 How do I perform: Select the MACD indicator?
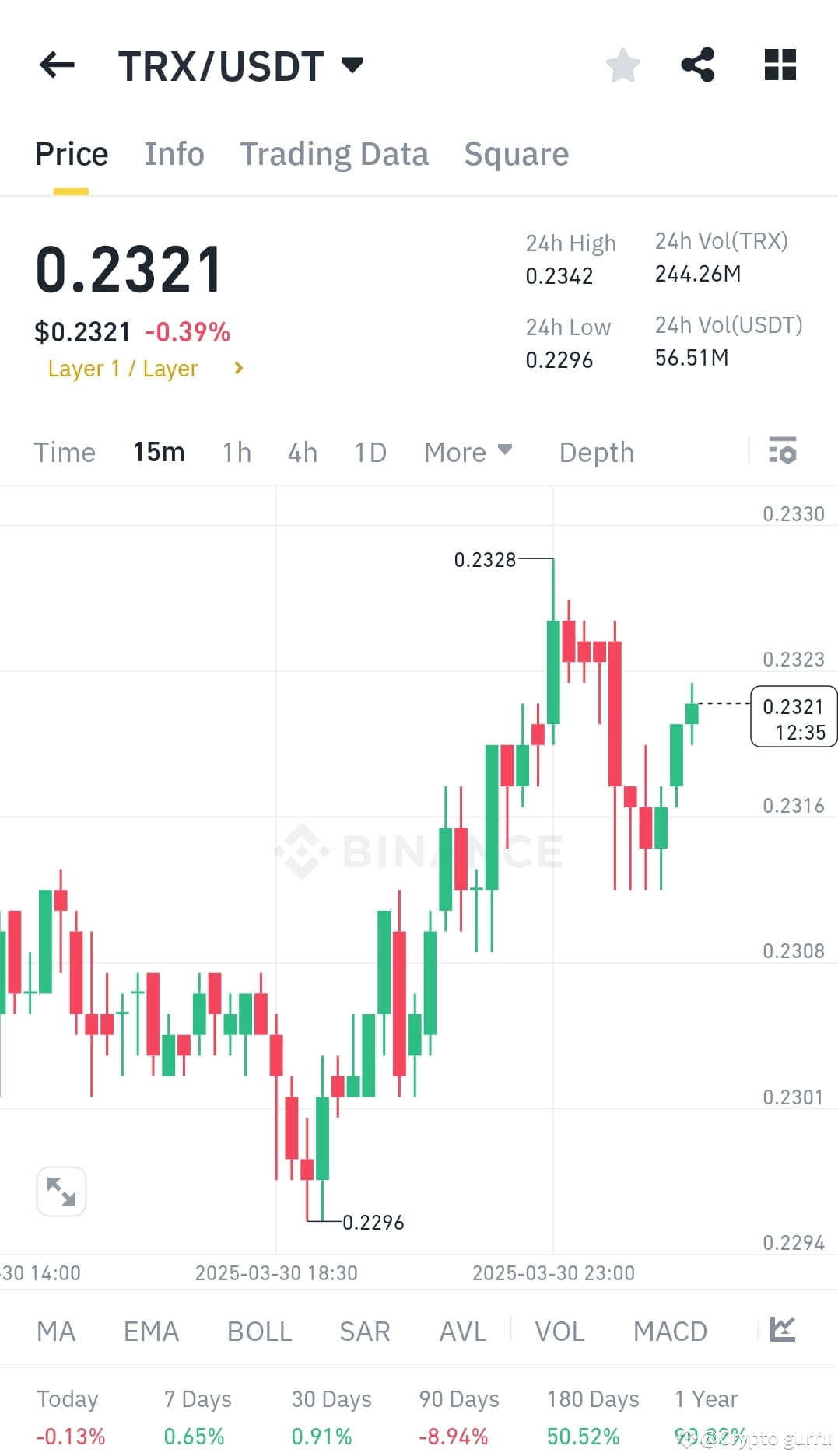[669, 1331]
